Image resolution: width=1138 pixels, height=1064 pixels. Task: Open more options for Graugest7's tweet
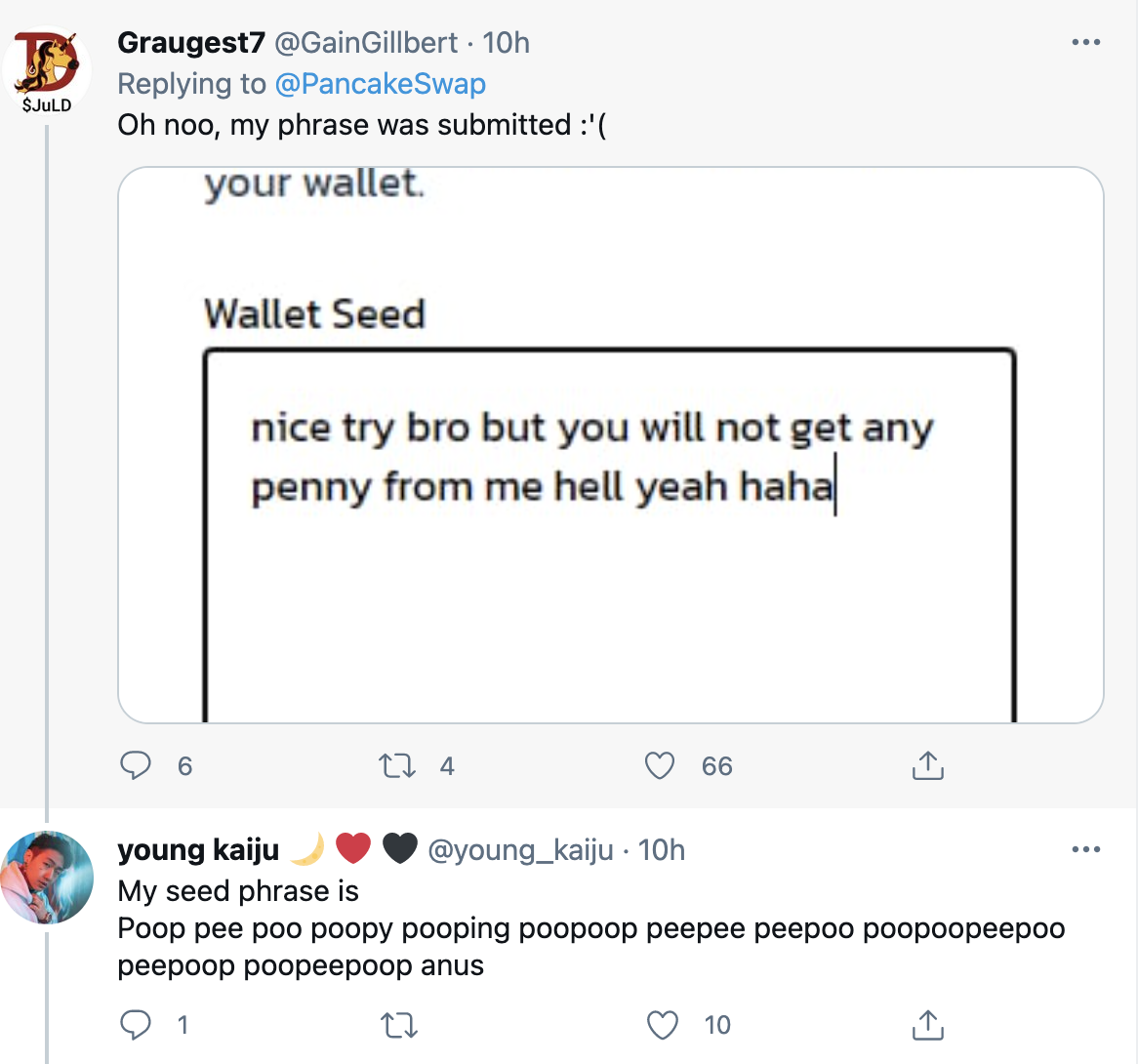pos(1085,43)
